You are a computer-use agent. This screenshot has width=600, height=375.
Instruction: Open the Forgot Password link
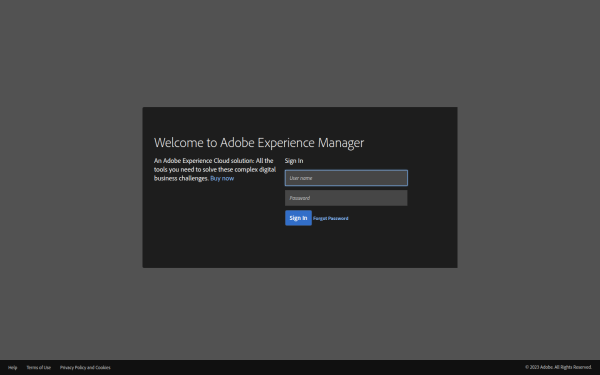331,218
